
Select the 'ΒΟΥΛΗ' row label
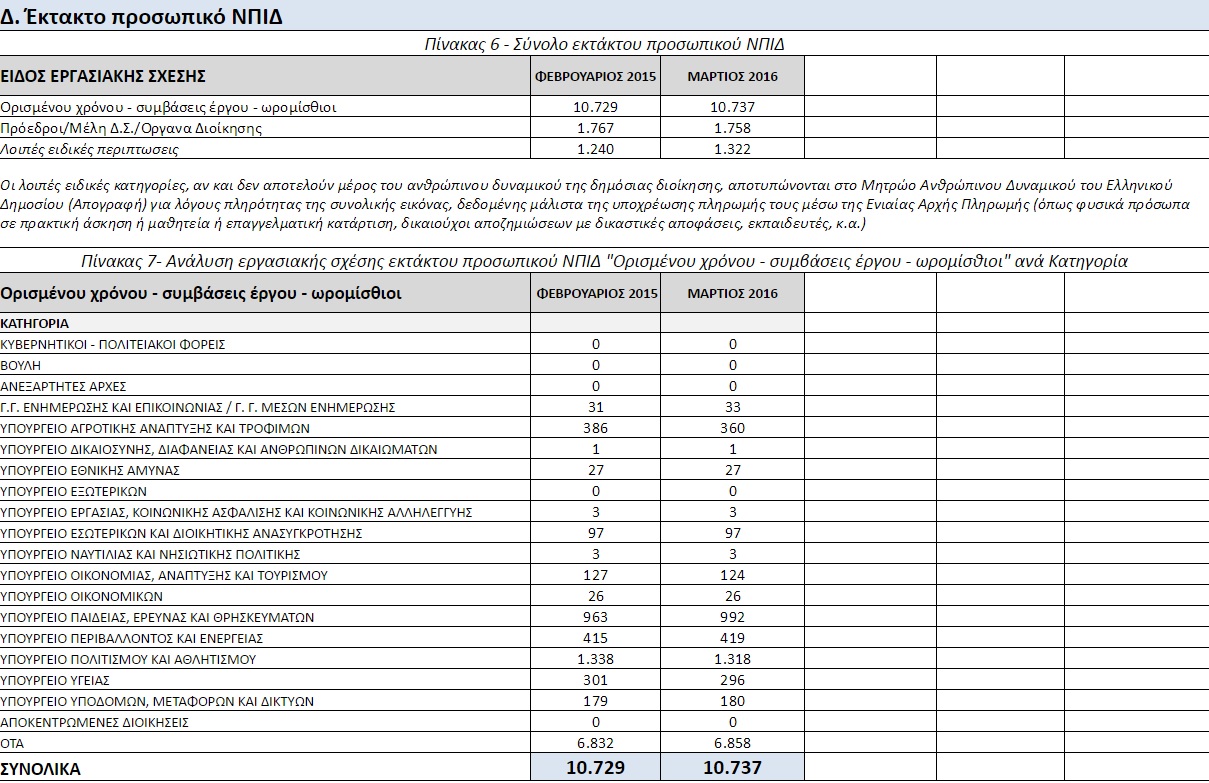pos(20,365)
